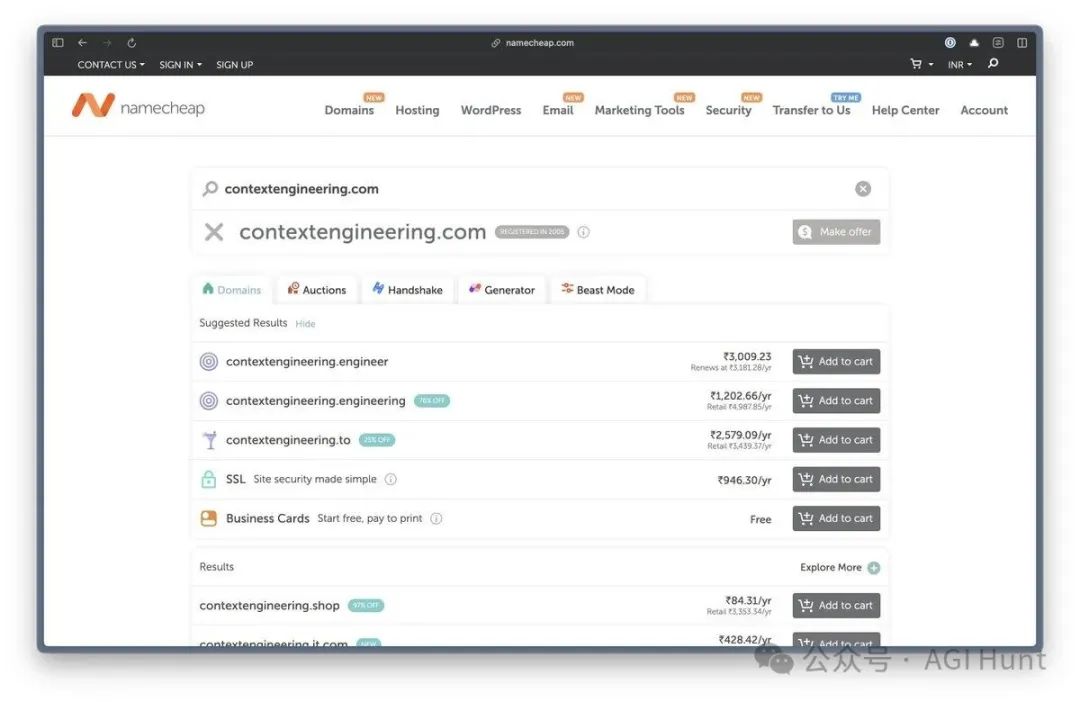Screen dimensions: 1080x702
Task: Click the 25% OFF badge
Action: (377, 440)
